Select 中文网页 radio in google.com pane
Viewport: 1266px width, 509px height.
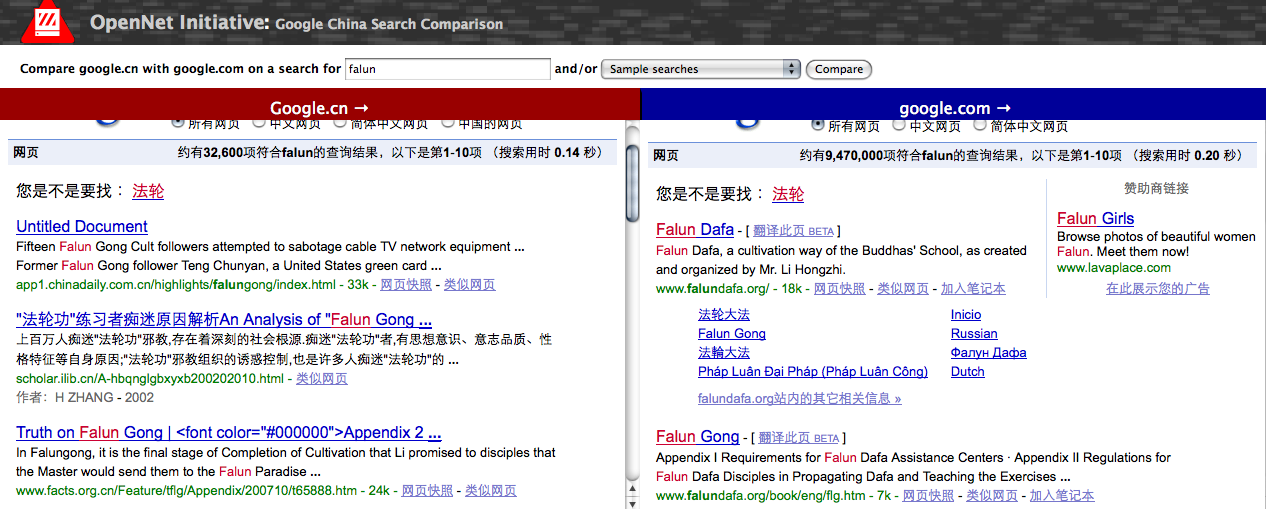point(899,125)
